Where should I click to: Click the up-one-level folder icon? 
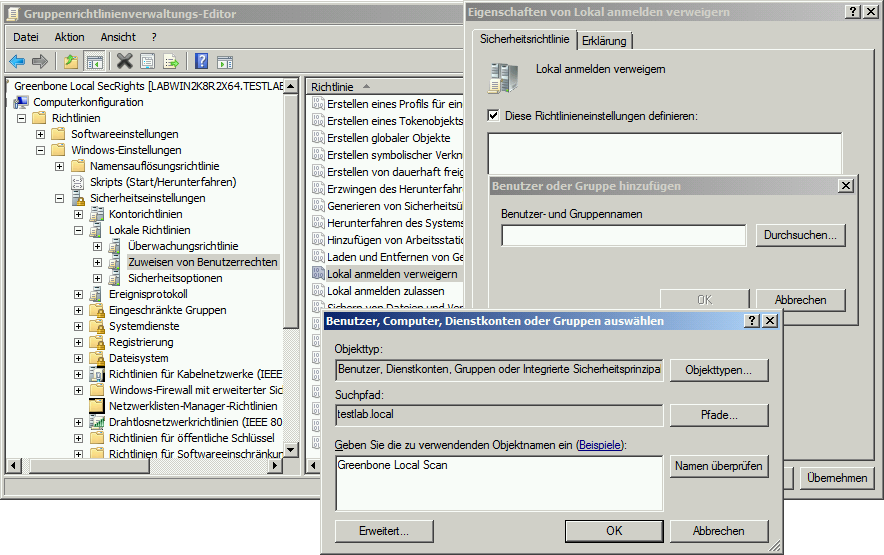coord(71,62)
